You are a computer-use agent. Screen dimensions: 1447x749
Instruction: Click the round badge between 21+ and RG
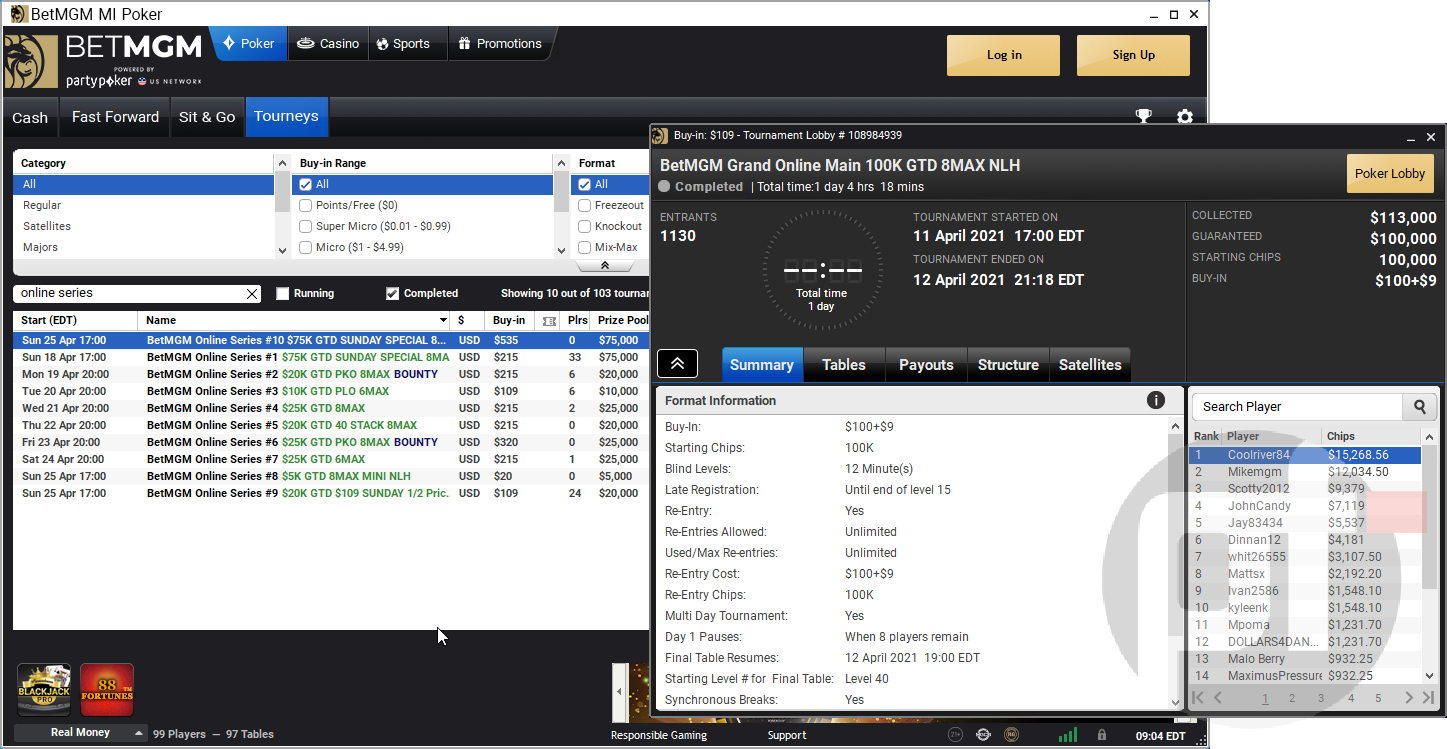tap(983, 735)
